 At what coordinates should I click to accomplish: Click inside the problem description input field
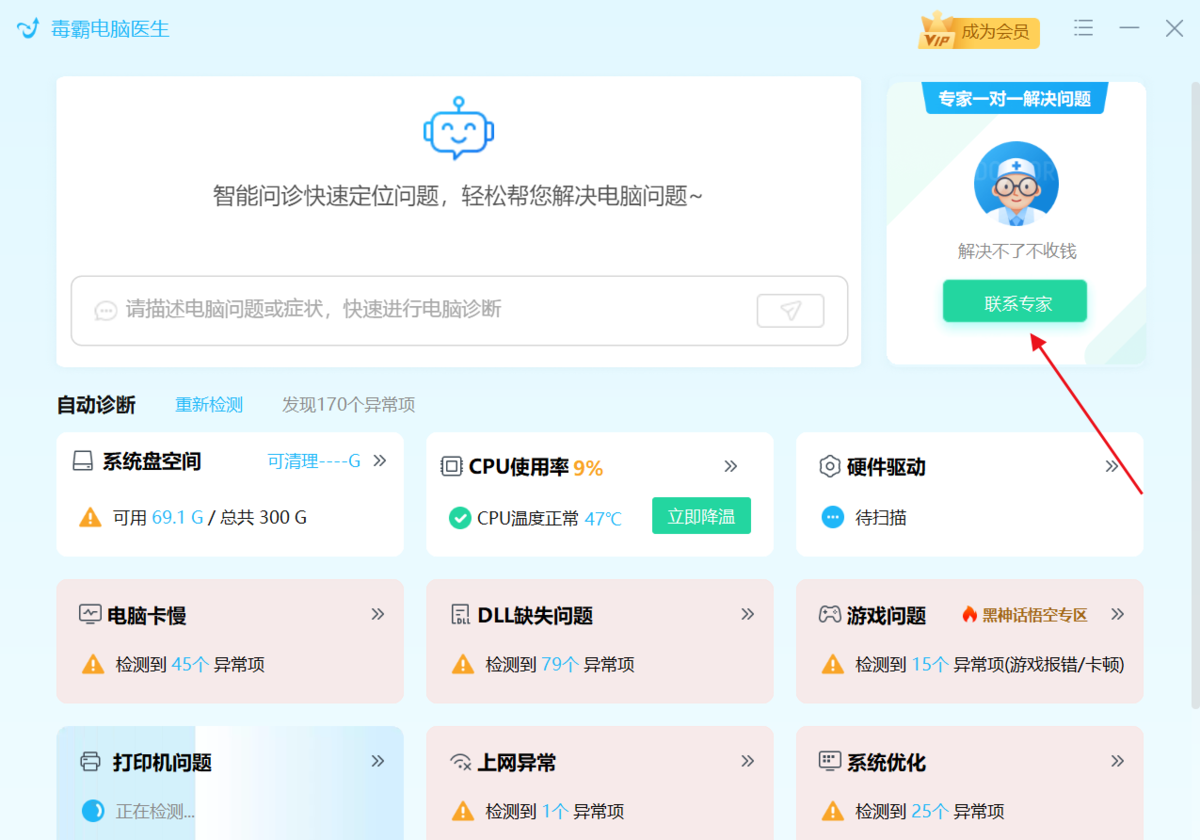click(x=400, y=311)
